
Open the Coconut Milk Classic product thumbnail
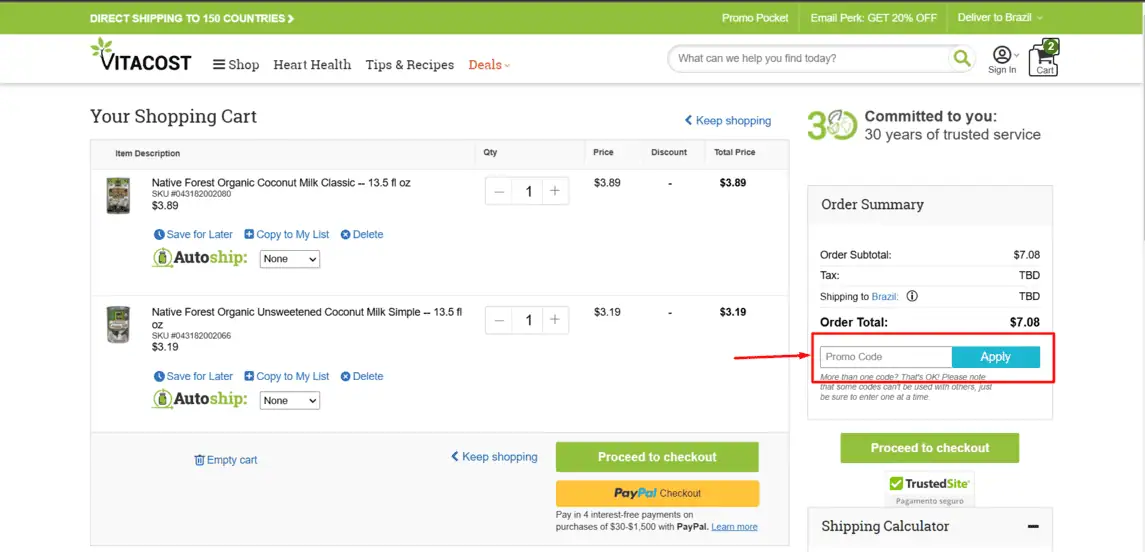[x=118, y=196]
